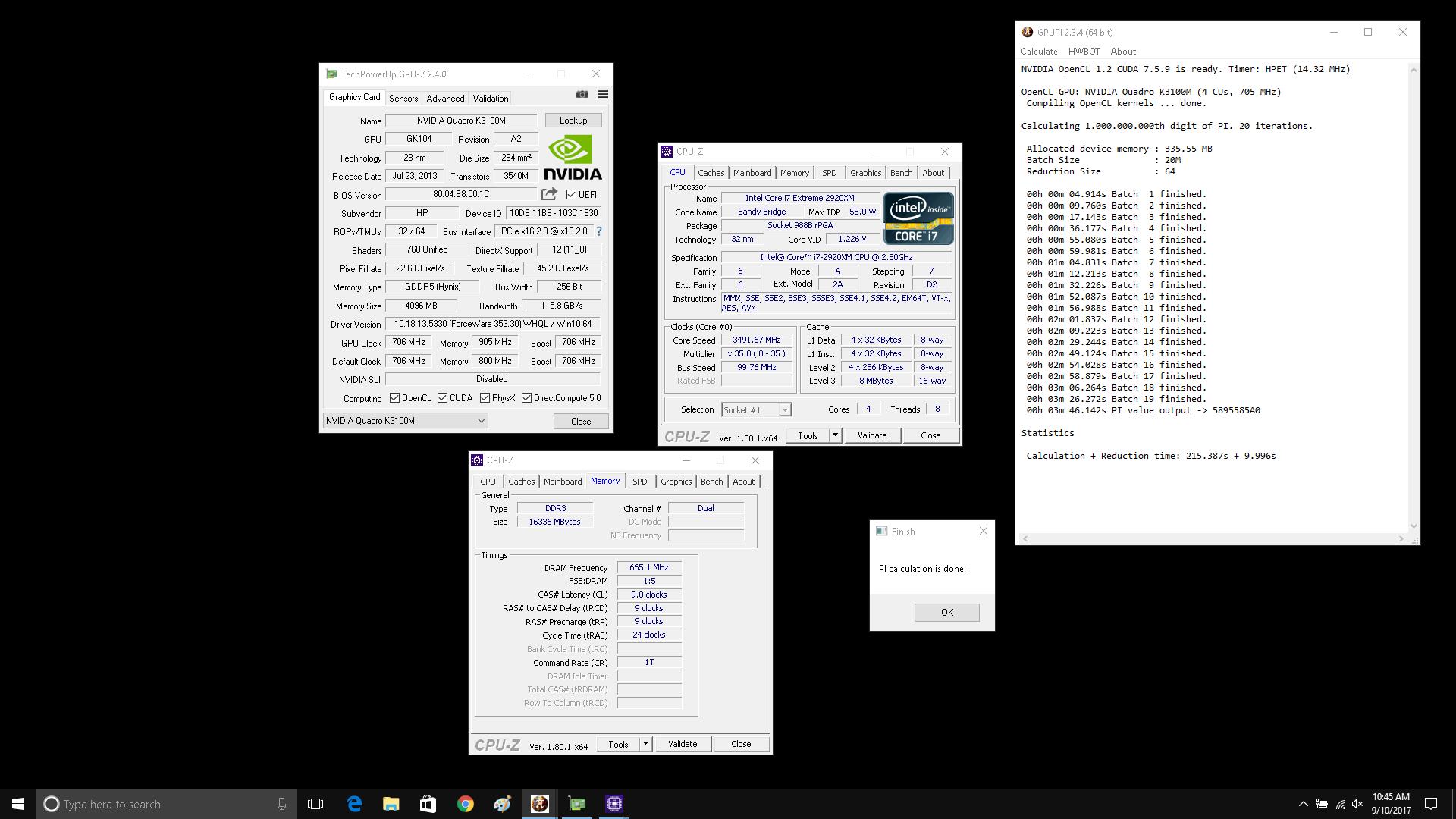Viewport: 1456px width, 819px height.
Task: Expand Tools arrow in CPU-Z CPU window
Action: (835, 435)
